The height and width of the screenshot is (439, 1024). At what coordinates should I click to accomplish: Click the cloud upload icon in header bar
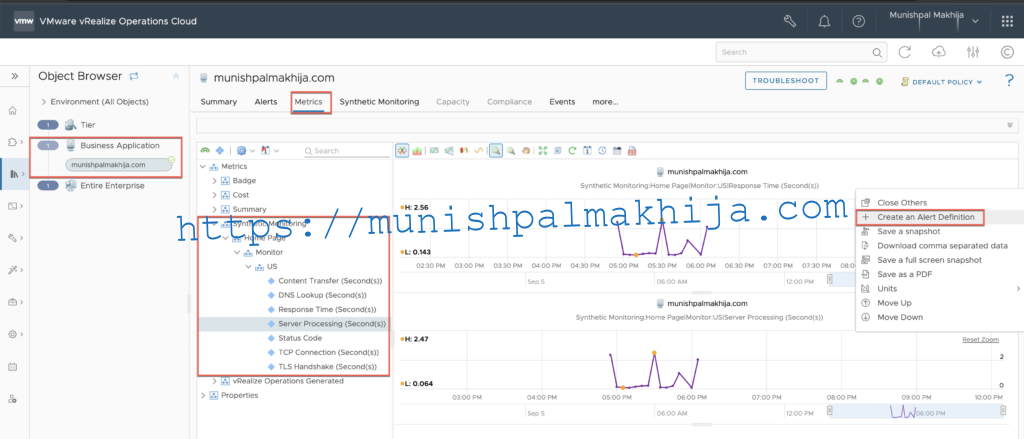pos(938,52)
